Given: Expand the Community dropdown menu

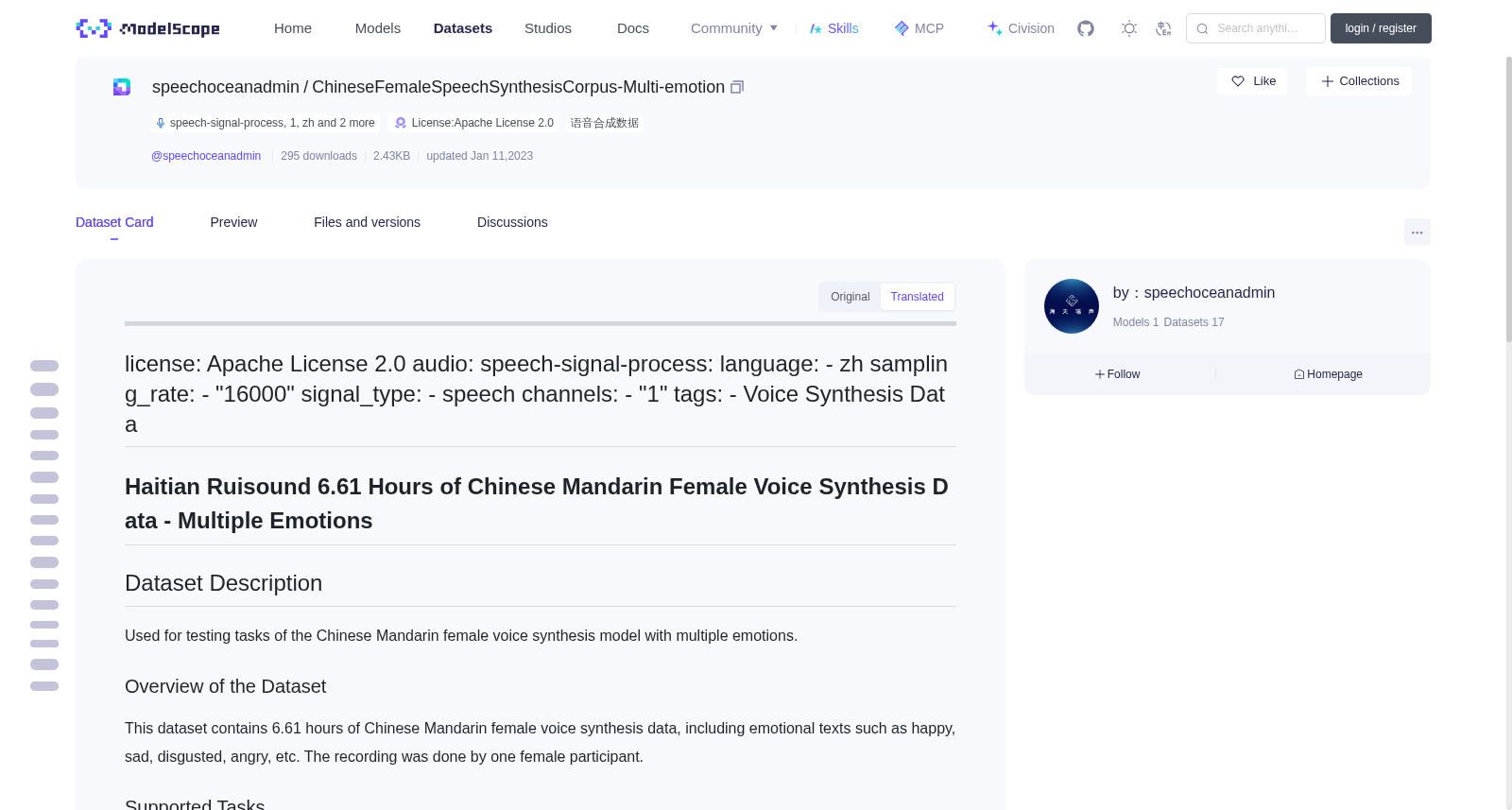Looking at the screenshot, I should (x=734, y=28).
